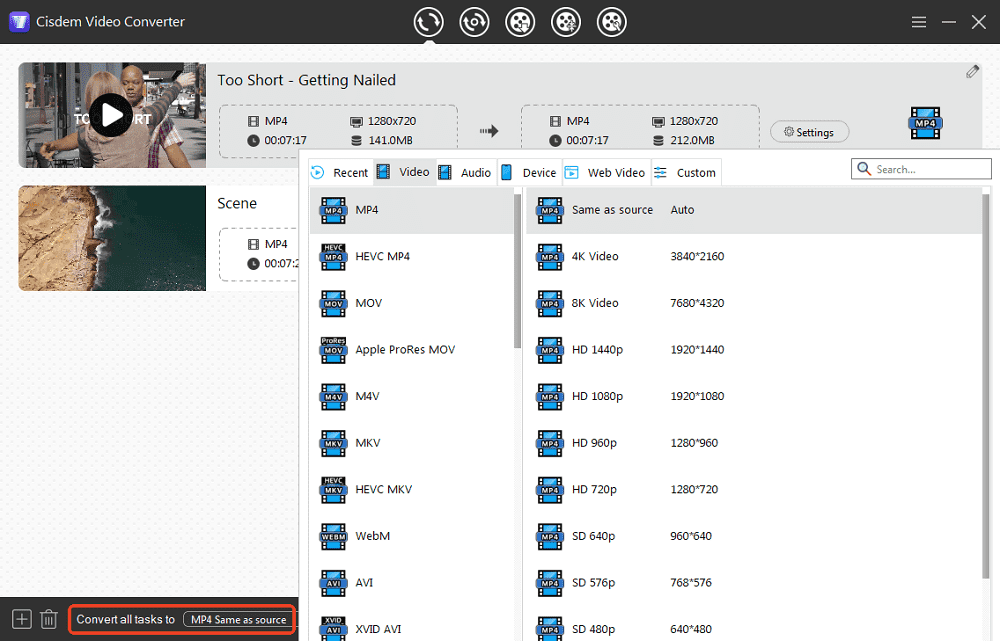Screen dimensions: 1000x641
Task: Choose SD 640p preset
Action: (754, 536)
